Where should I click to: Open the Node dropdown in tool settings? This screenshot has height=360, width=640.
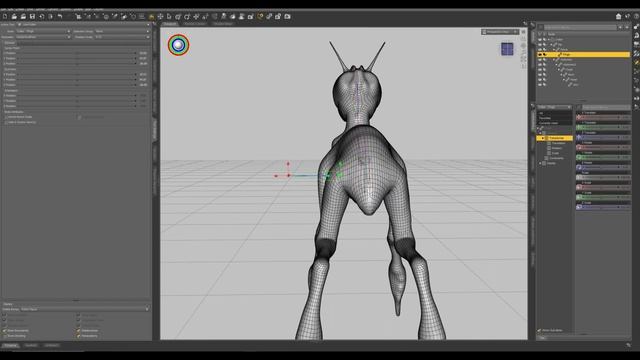(x=43, y=31)
